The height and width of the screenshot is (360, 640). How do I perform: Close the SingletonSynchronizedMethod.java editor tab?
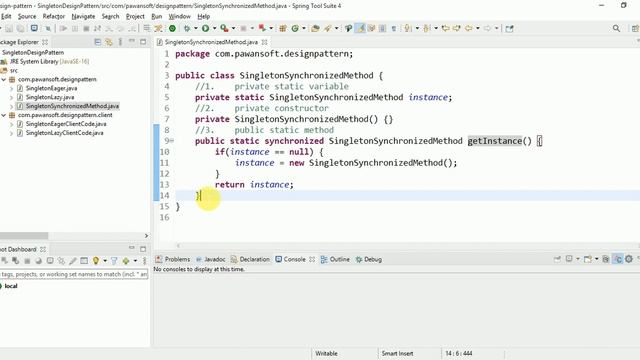click(264, 42)
